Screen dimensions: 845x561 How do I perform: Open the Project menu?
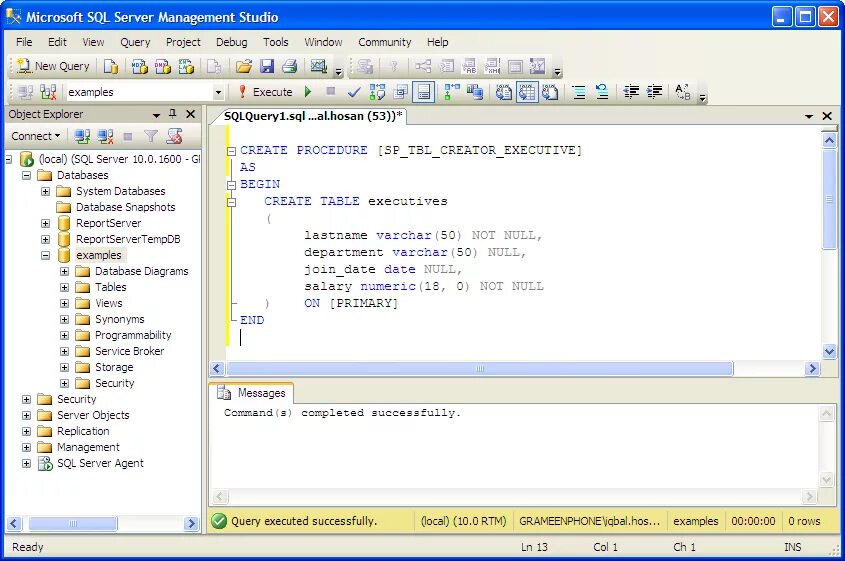[x=183, y=42]
